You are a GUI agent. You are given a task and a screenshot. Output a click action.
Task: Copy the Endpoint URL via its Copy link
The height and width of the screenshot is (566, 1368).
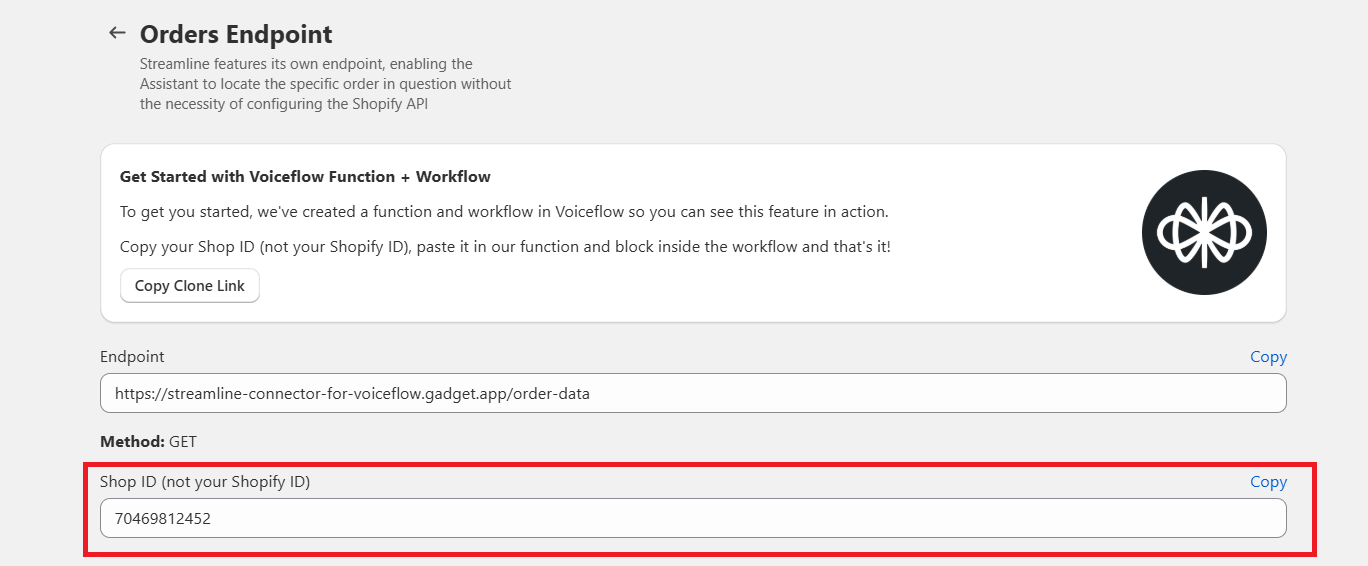(1268, 357)
